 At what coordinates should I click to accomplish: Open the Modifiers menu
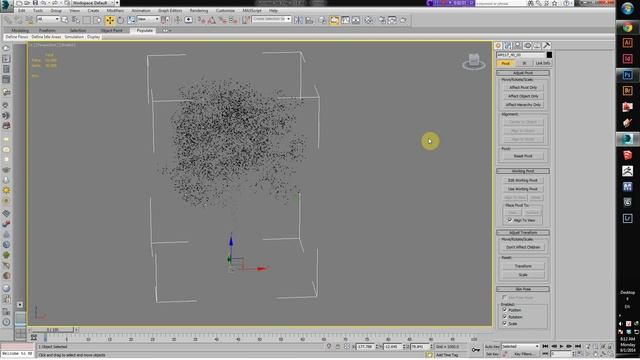115,11
